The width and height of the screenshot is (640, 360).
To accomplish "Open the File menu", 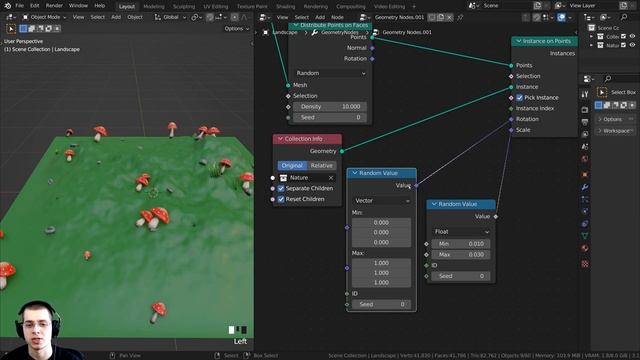I will 19,6.
